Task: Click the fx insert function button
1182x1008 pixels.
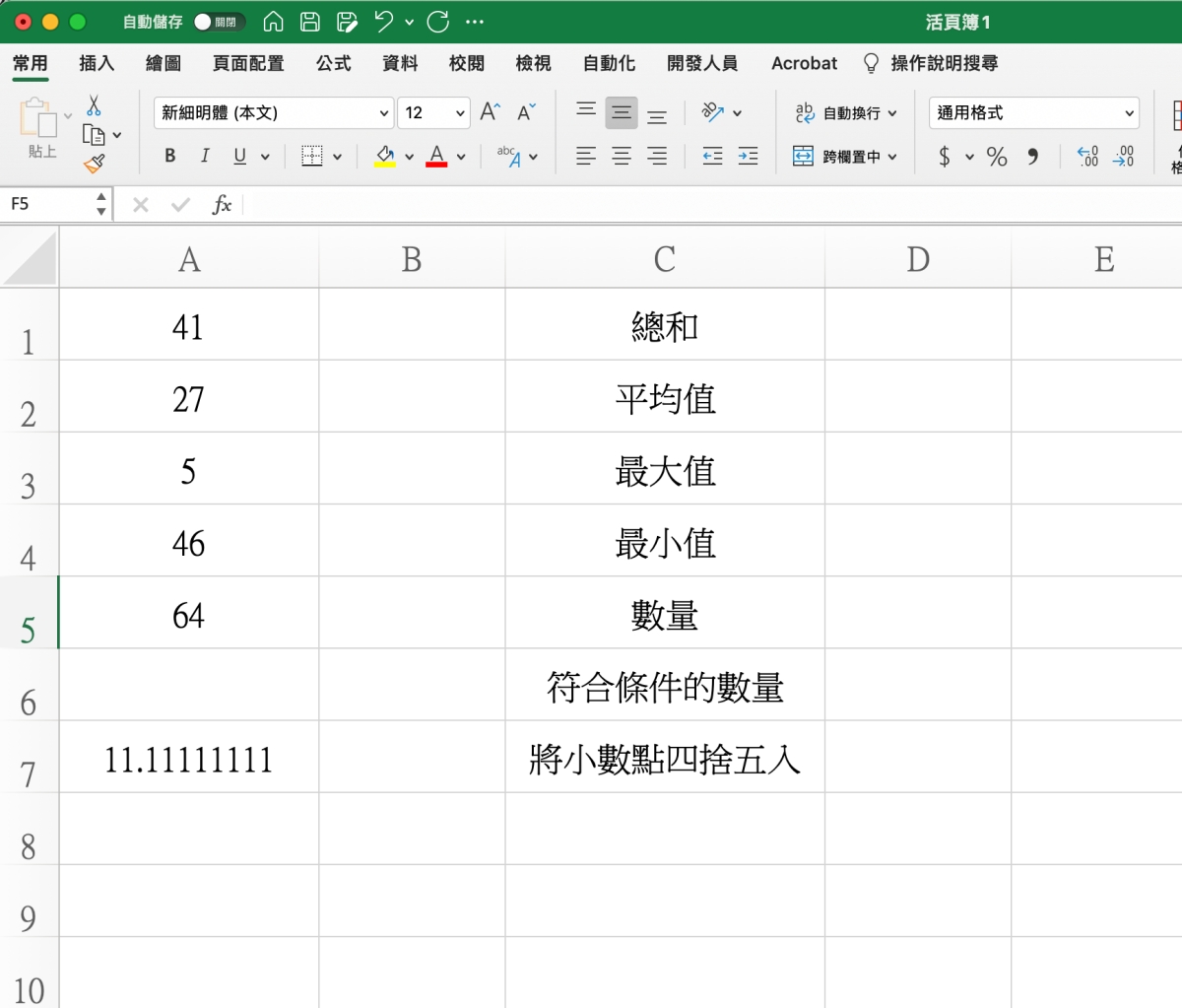Action: [223, 204]
